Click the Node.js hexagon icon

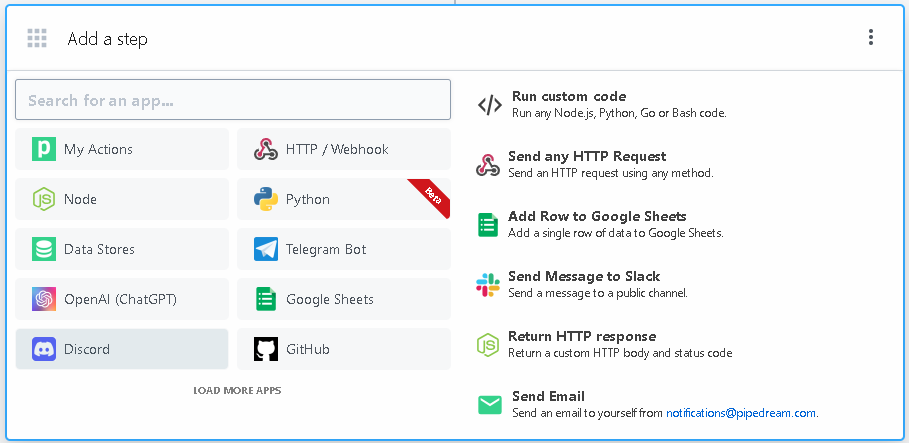pyautogui.click(x=44, y=199)
